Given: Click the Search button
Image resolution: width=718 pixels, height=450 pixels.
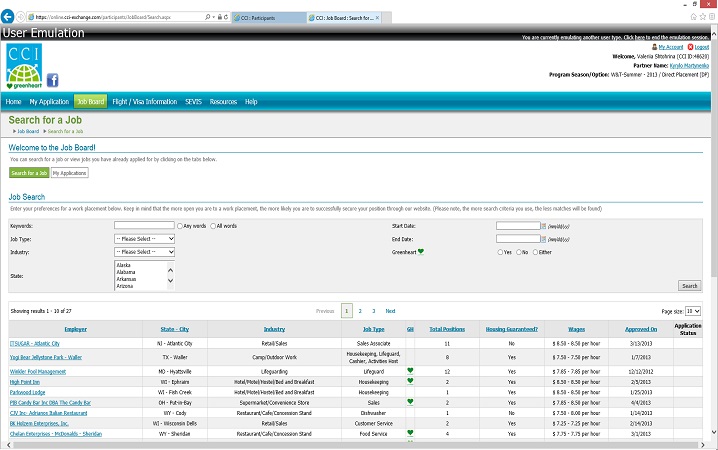Looking at the screenshot, I should (689, 286).
